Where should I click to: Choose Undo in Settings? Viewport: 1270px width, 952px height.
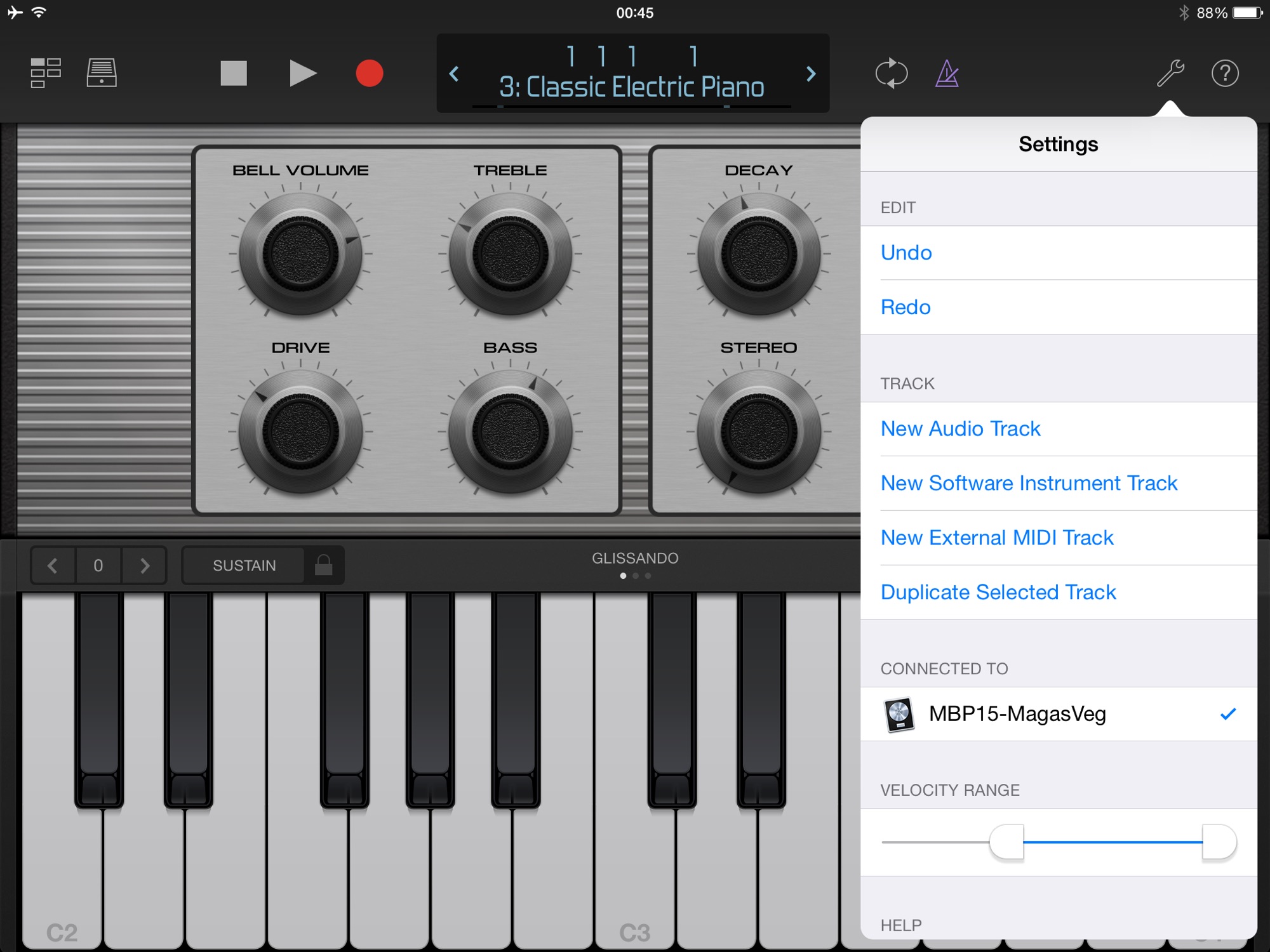click(x=1059, y=253)
